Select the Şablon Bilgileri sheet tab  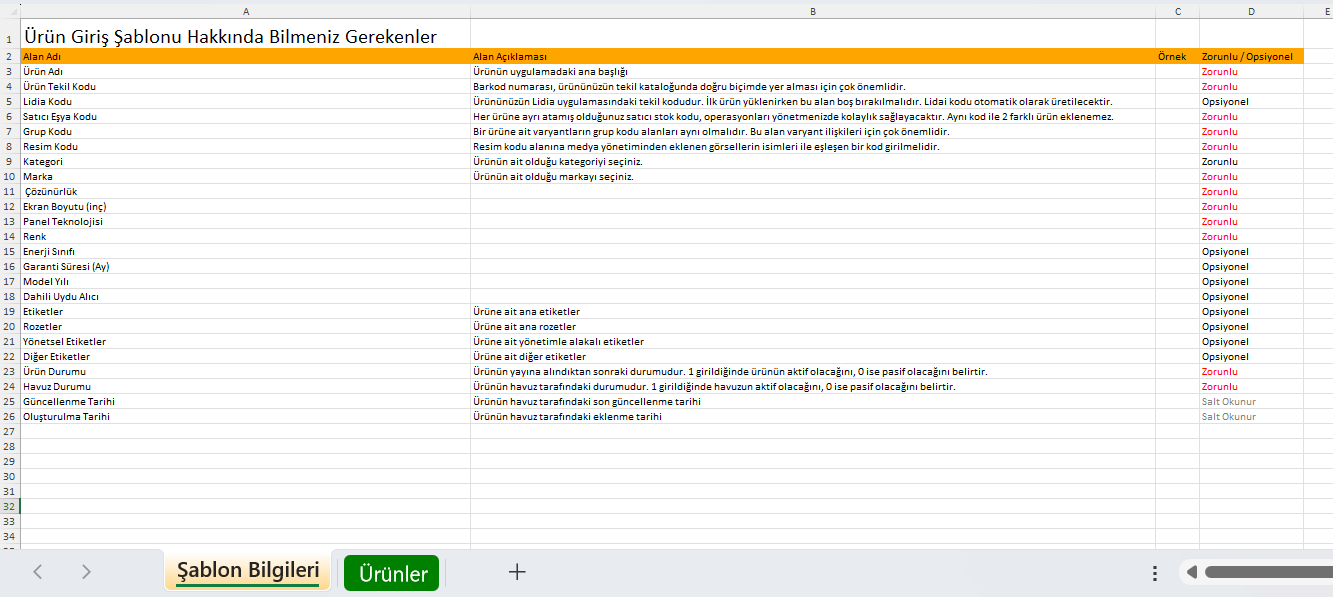click(x=248, y=572)
